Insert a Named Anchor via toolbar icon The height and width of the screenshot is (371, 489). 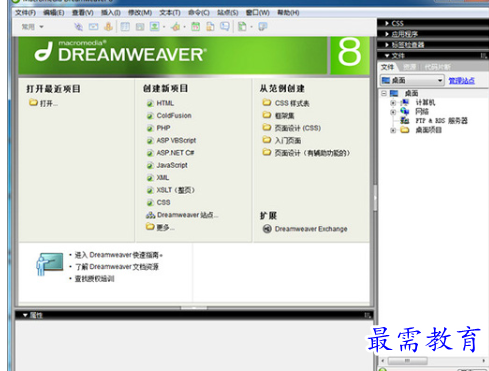pyautogui.click(x=108, y=26)
